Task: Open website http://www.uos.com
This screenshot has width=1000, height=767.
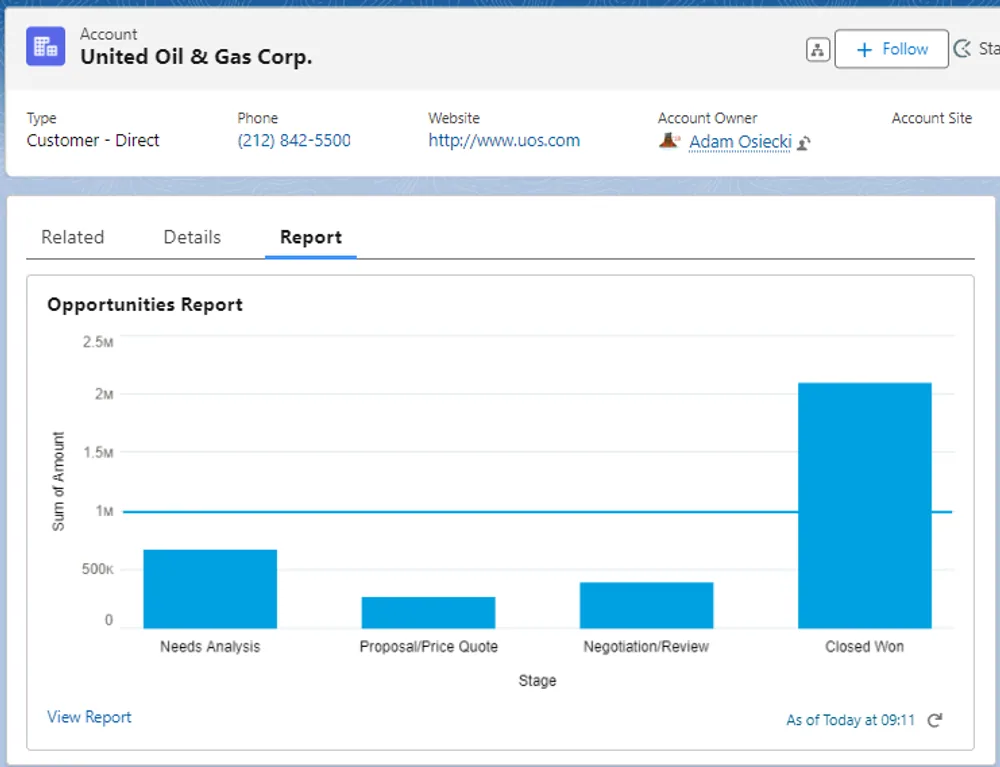Action: [504, 140]
